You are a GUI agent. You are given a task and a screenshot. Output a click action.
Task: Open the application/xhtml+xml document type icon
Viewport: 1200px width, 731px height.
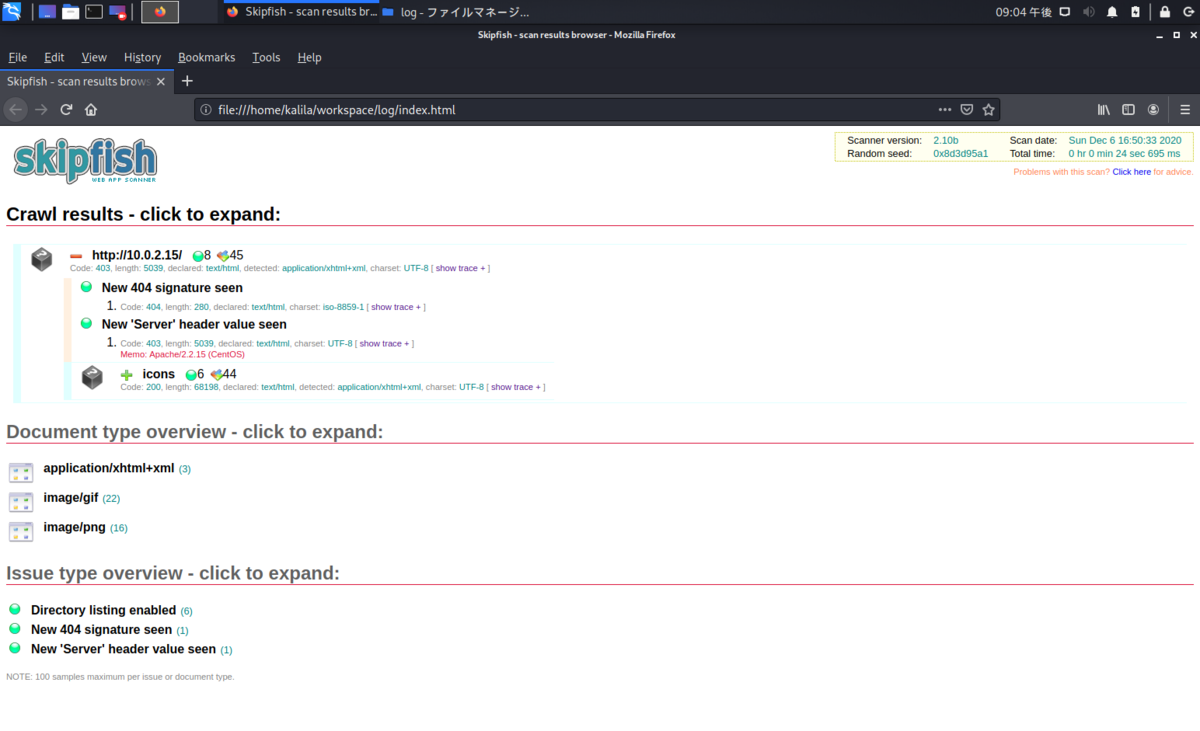(x=21, y=472)
